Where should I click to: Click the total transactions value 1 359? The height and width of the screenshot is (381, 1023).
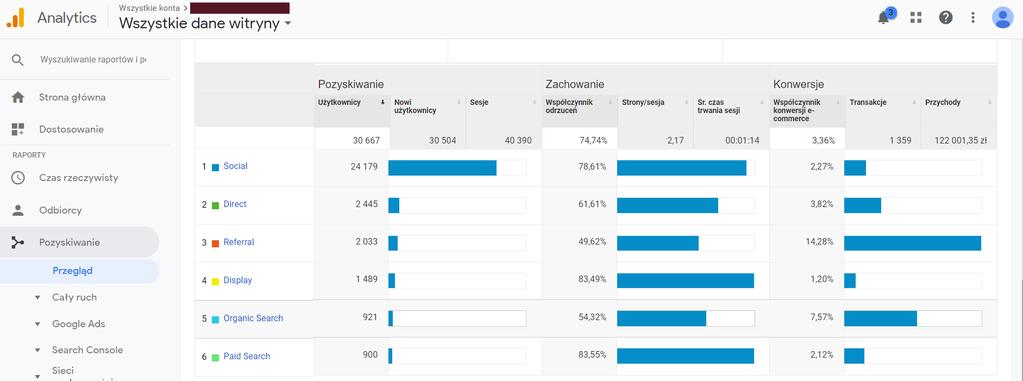pos(900,140)
